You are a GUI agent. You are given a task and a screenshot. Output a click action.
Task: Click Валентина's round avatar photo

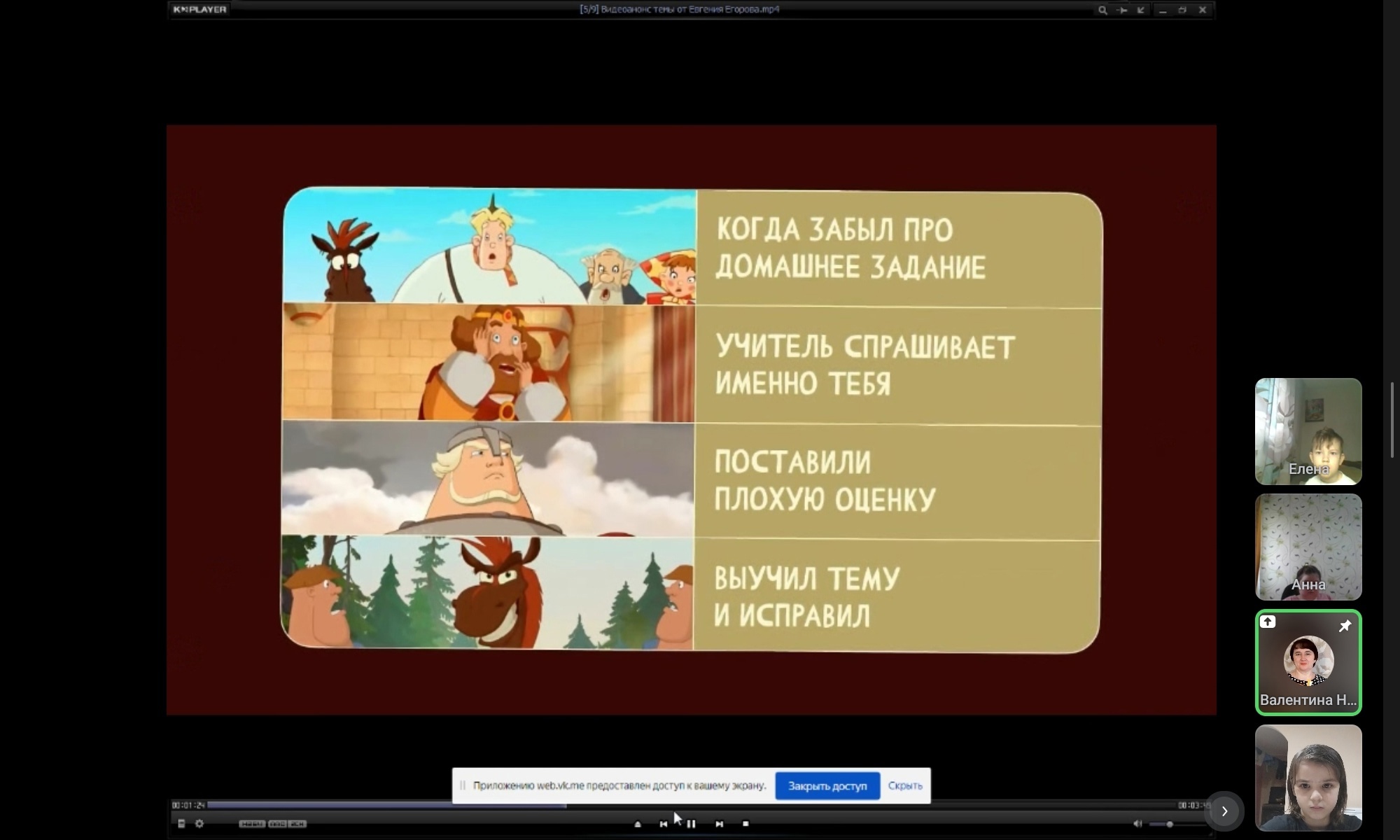tap(1308, 660)
